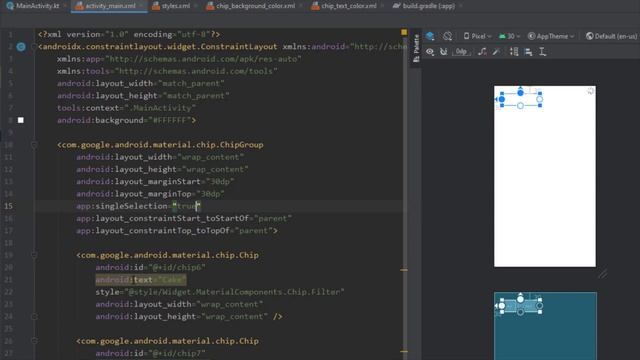Set default margins 0dp button
Screen dimensions: 640x360
(461, 52)
